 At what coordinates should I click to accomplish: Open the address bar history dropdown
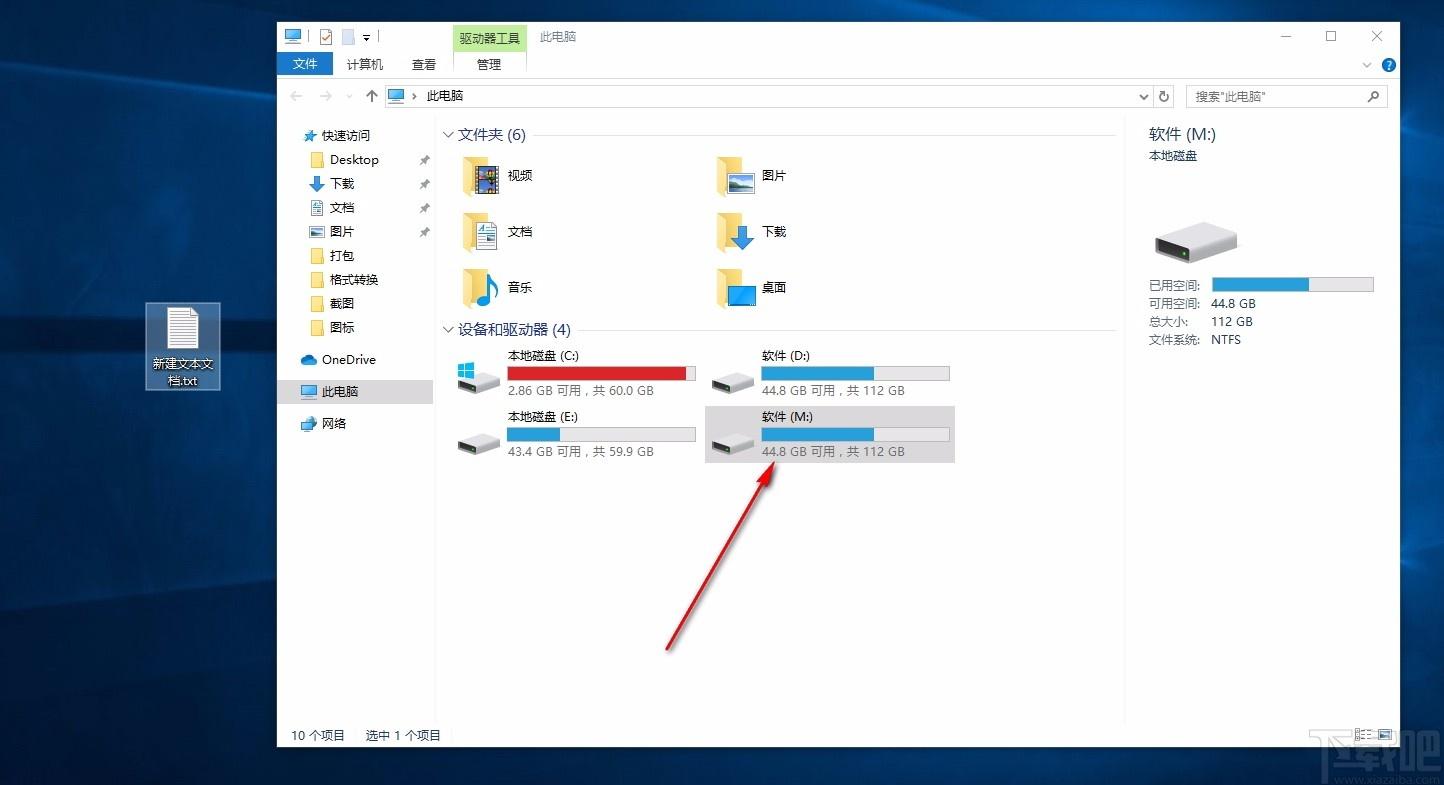click(1144, 97)
